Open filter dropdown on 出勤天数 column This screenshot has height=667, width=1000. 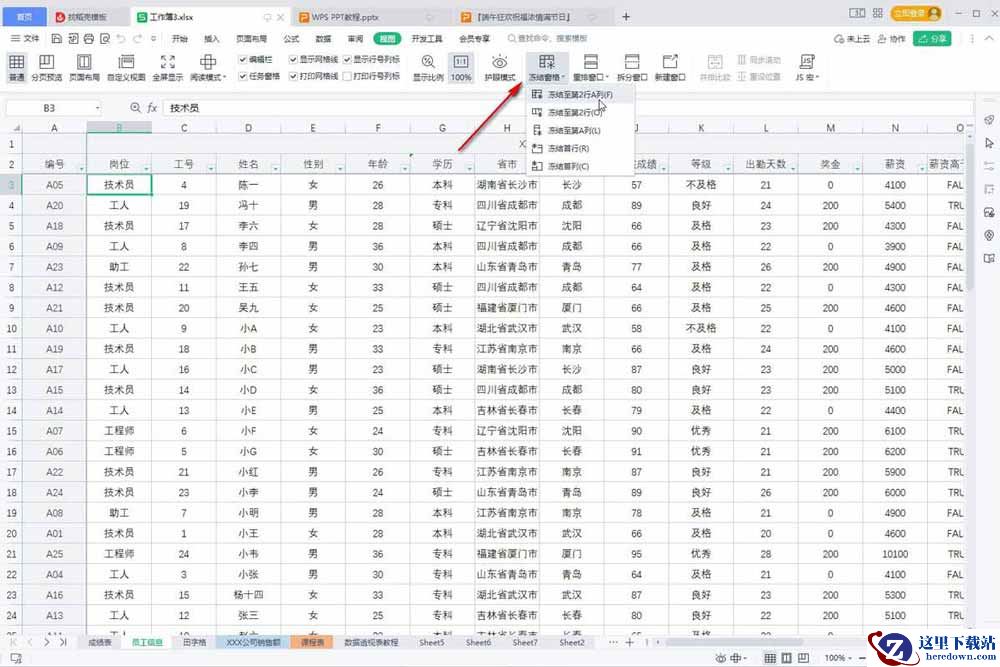click(793, 168)
